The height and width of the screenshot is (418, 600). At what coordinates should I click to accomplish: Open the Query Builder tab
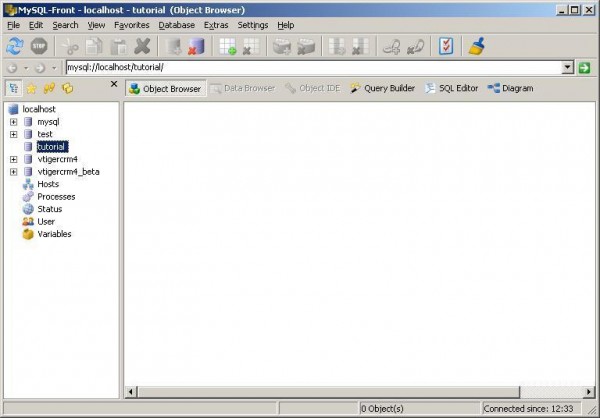point(383,88)
